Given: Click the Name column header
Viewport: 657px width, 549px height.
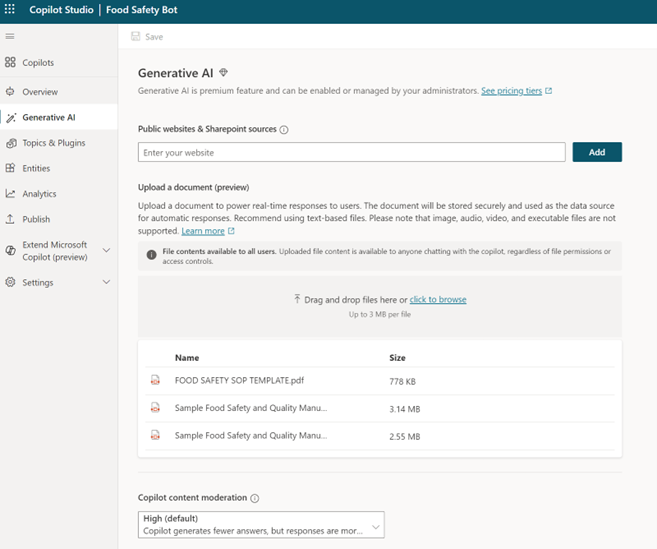Looking at the screenshot, I should click(x=187, y=357).
